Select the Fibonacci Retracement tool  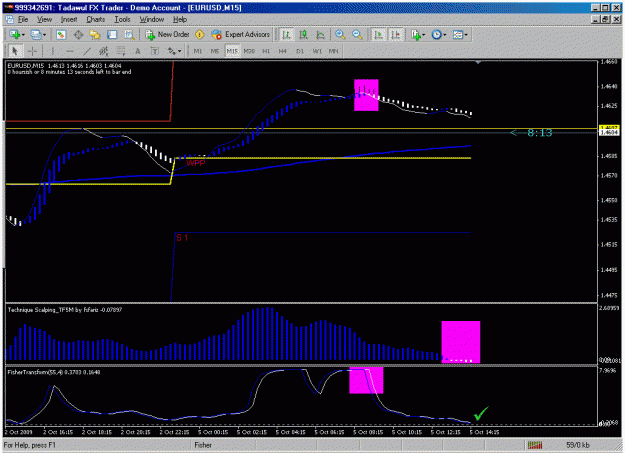click(x=120, y=51)
